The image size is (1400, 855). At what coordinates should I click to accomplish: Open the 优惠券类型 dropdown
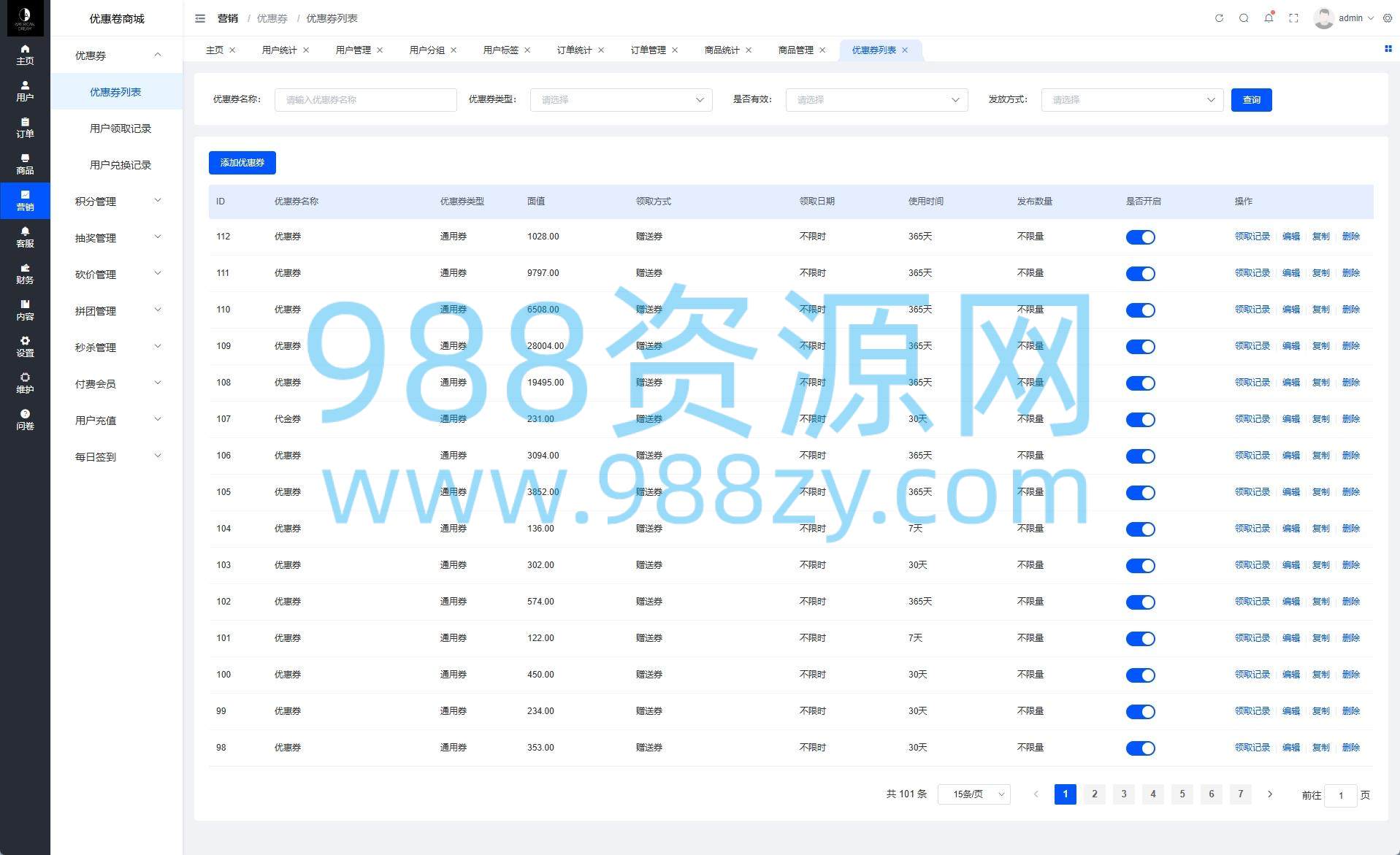click(x=621, y=100)
